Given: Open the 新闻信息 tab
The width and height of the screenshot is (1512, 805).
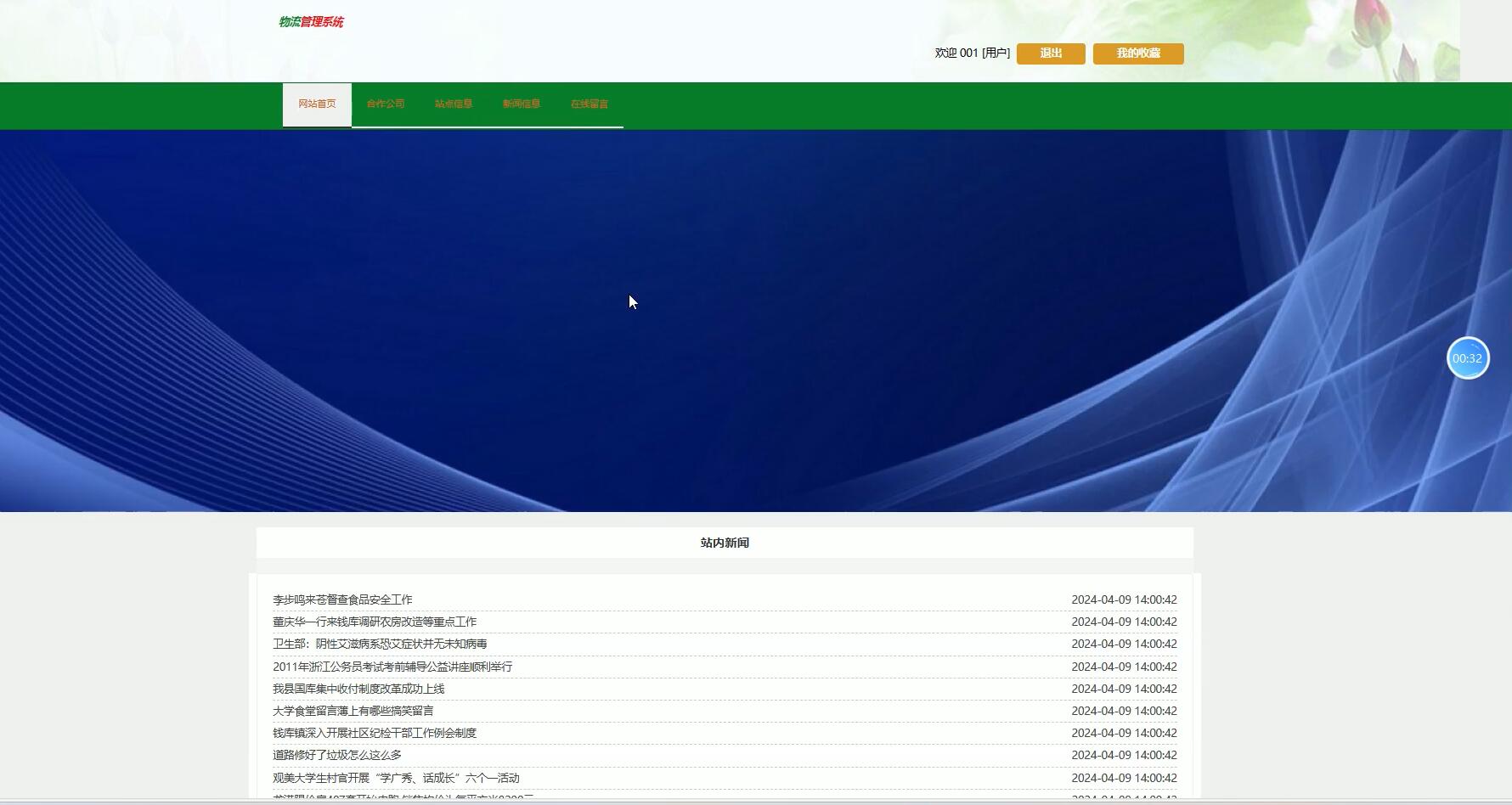Looking at the screenshot, I should (x=521, y=104).
